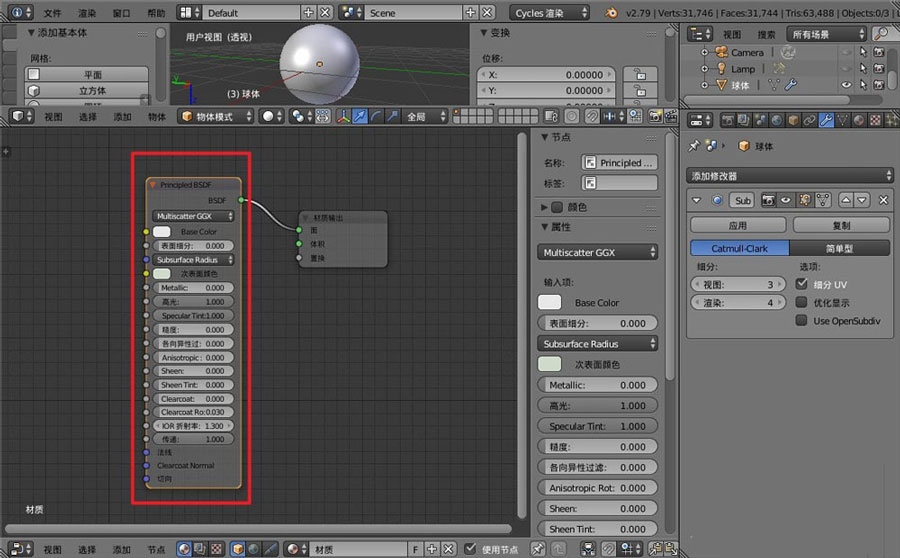Enable the Use OpenSubdiv checkbox
Viewport: 900px width, 558px height.
pos(801,320)
